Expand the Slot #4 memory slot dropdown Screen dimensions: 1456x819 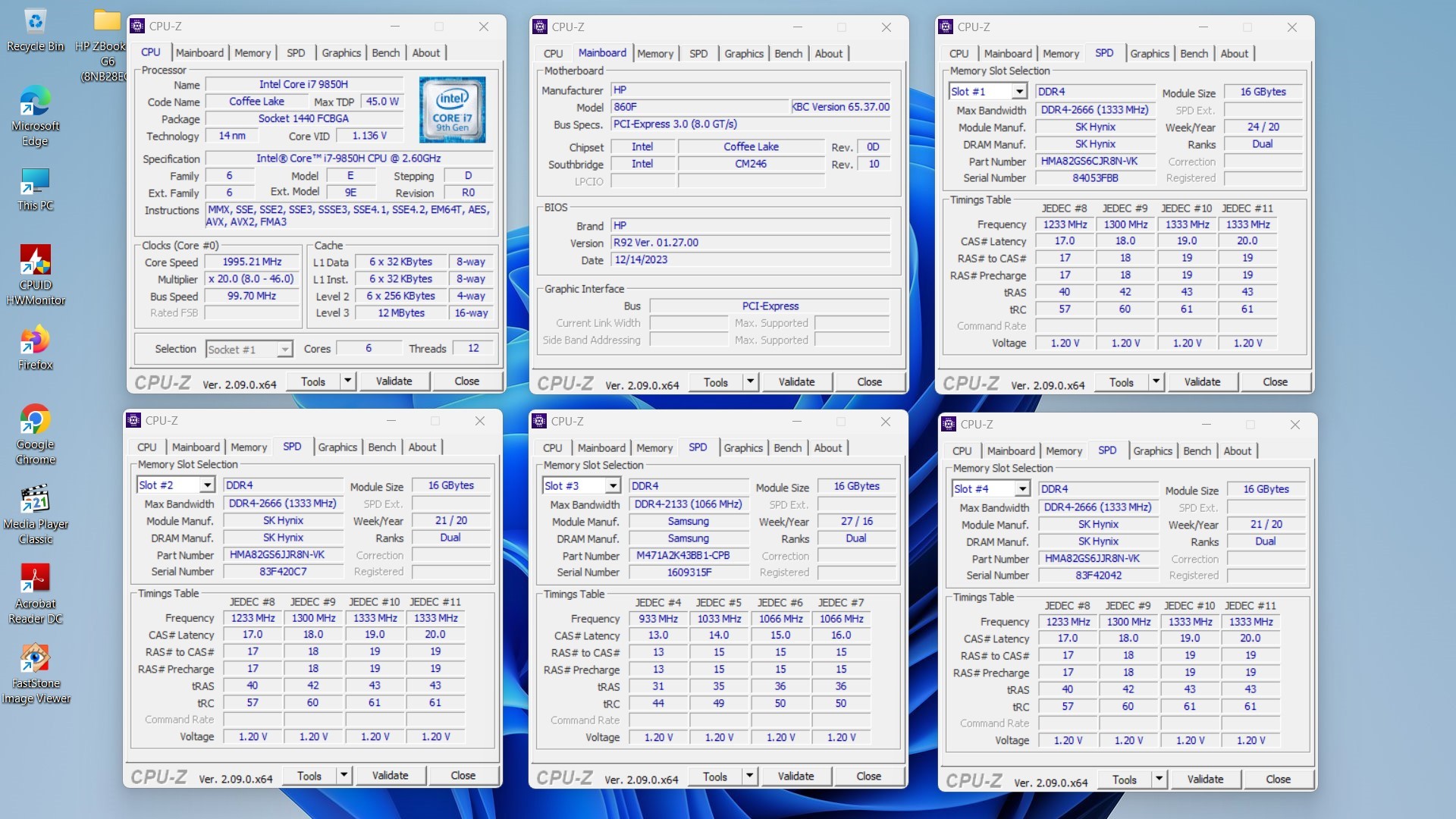coord(1022,489)
